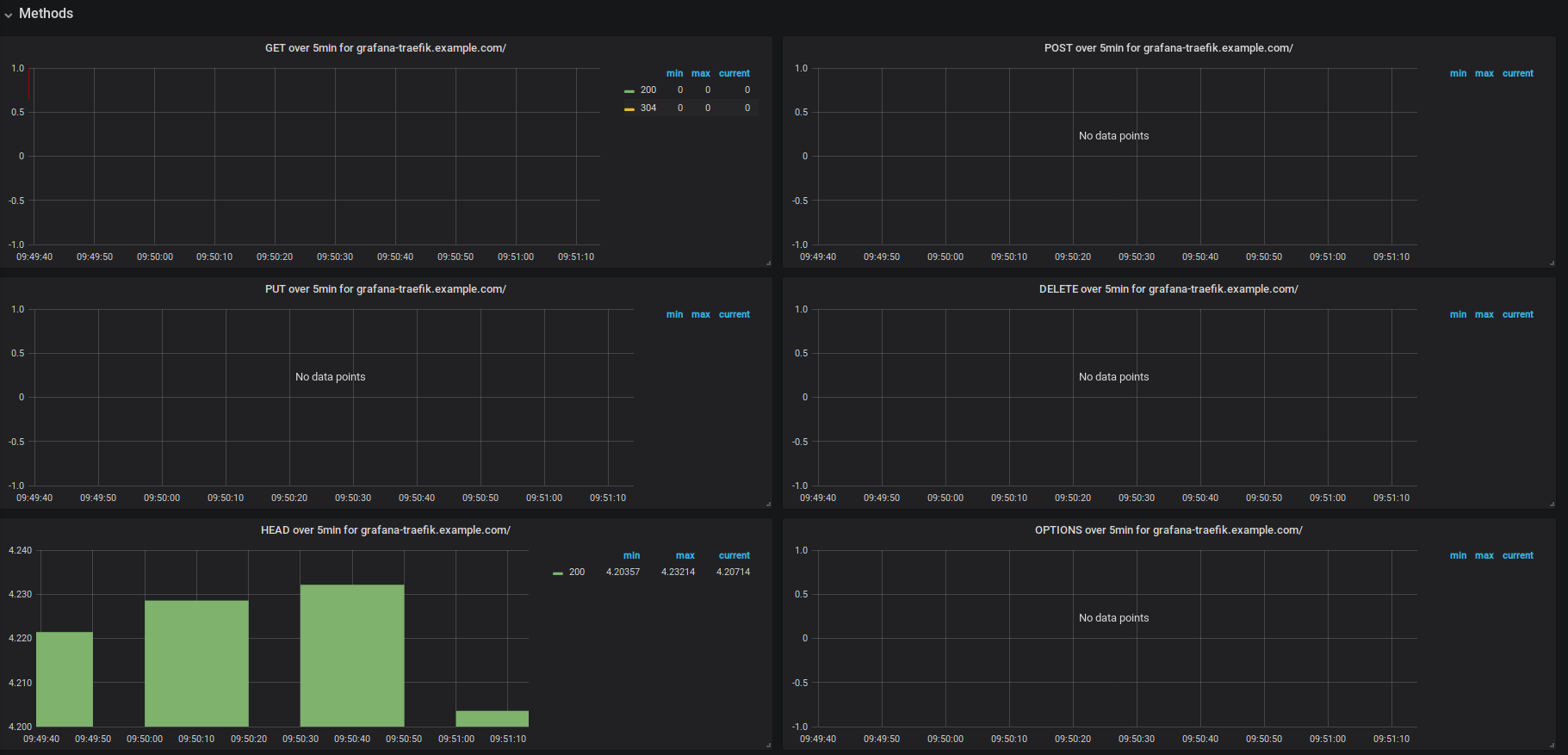1568x755 pixels.
Task: Sort HEAD legend by min
Action: coord(631,556)
